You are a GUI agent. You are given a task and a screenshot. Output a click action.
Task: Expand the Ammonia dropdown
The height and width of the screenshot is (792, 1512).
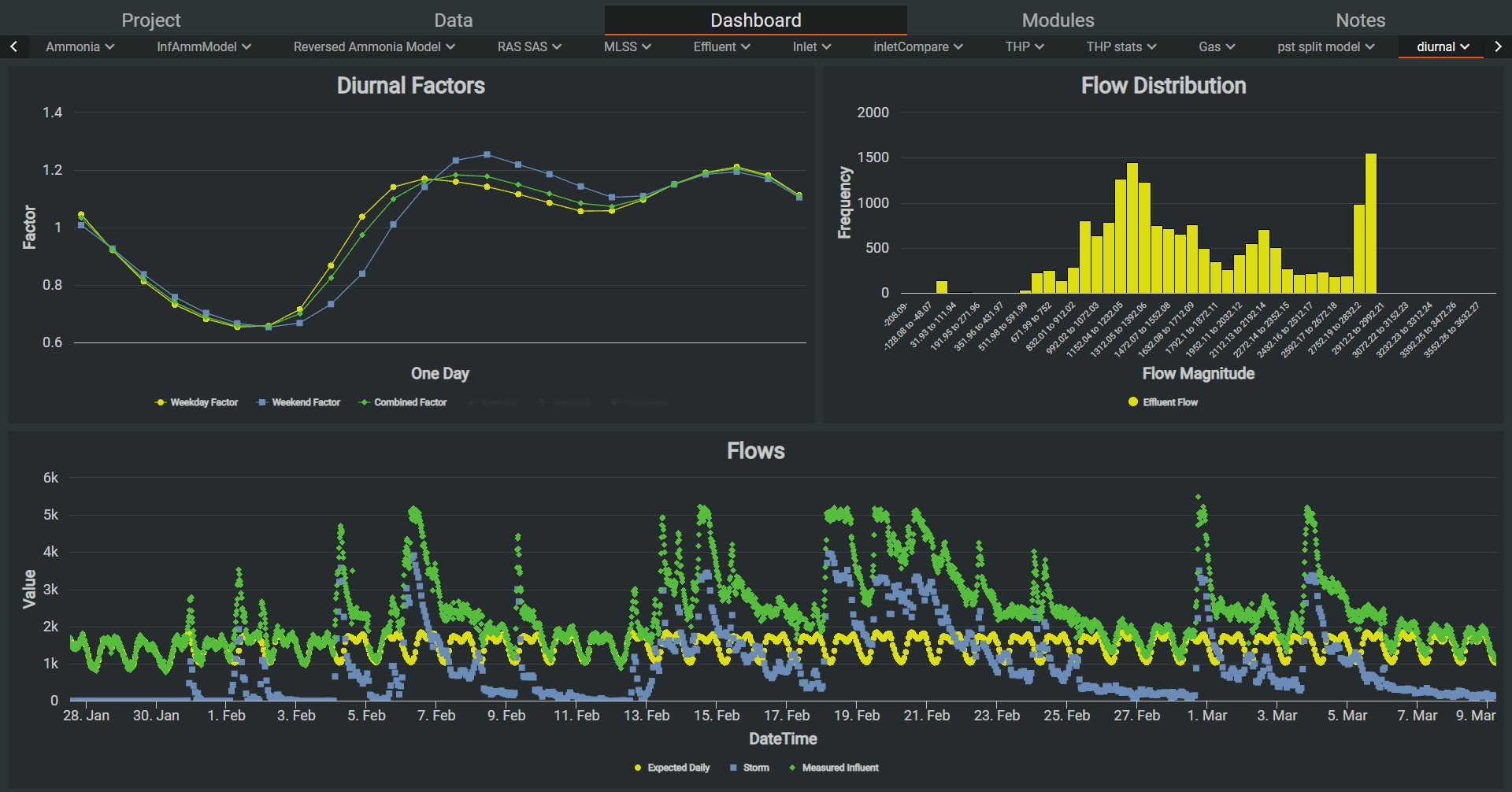point(80,46)
